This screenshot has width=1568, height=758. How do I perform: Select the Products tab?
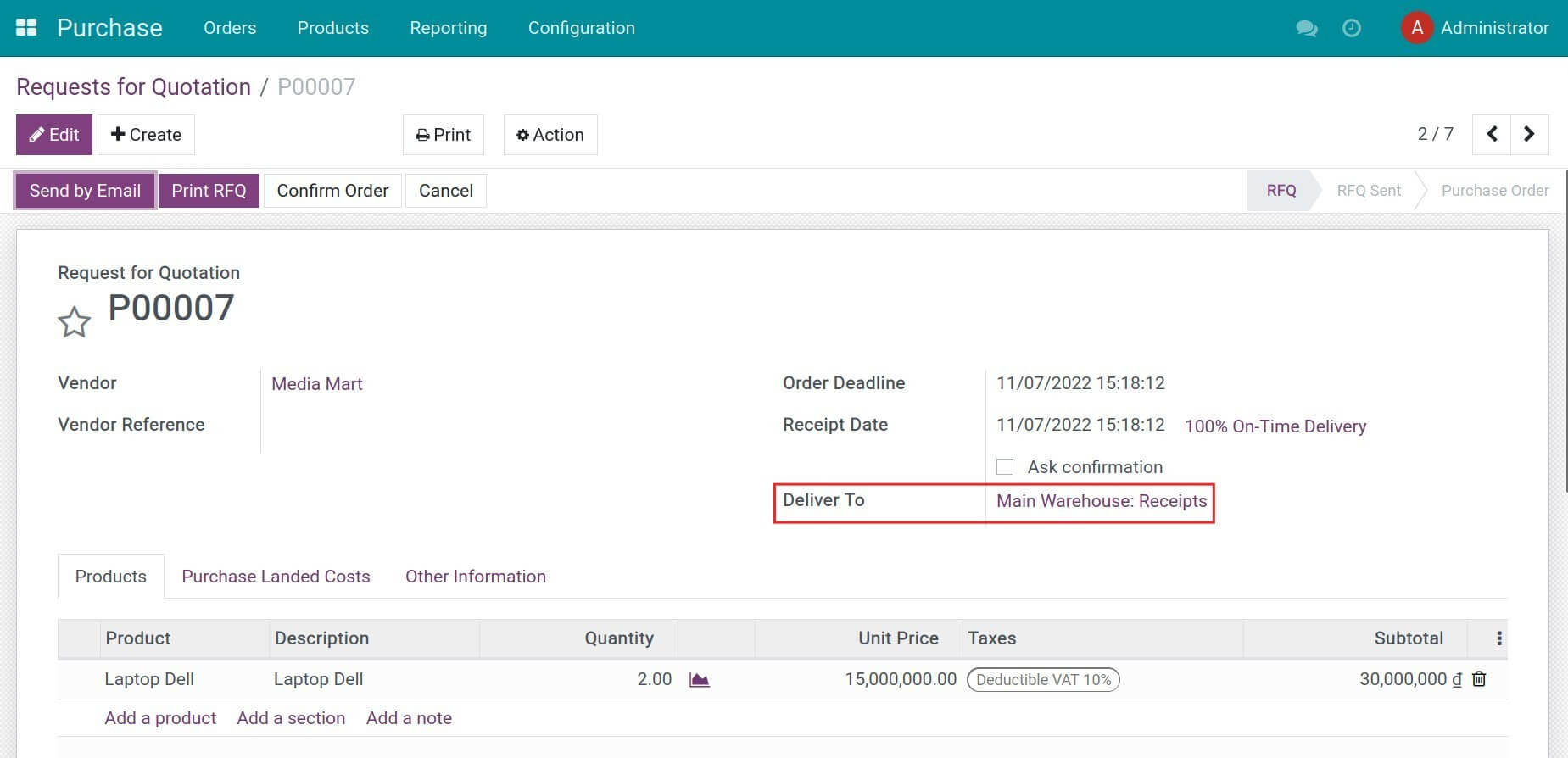(x=111, y=577)
